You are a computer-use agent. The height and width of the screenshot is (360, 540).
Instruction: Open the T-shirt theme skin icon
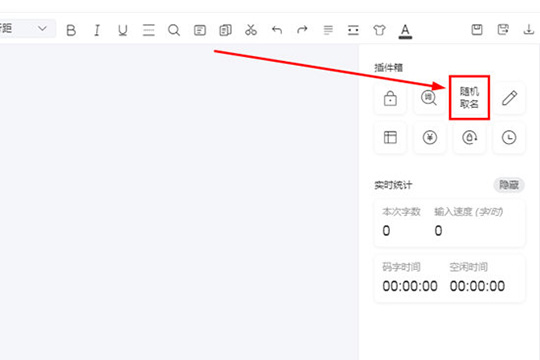point(379,30)
